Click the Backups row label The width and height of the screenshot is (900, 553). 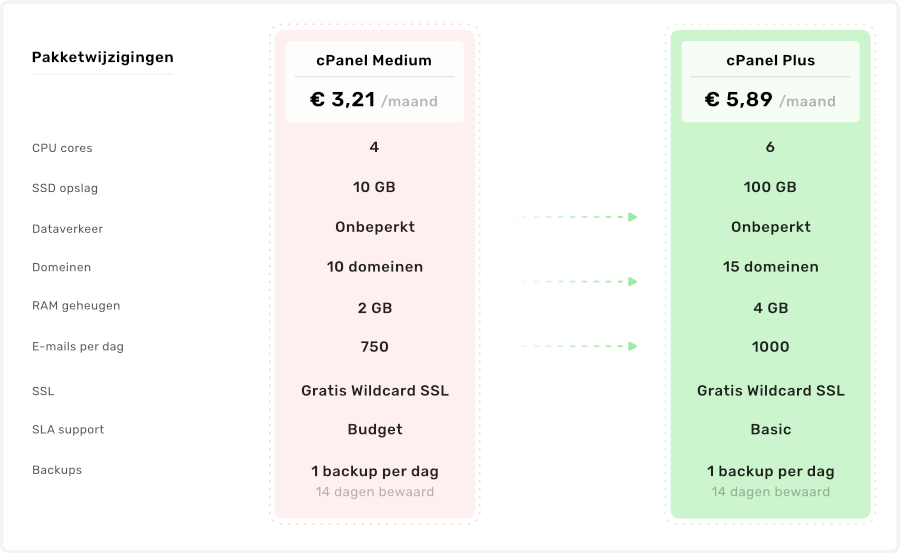coord(57,470)
